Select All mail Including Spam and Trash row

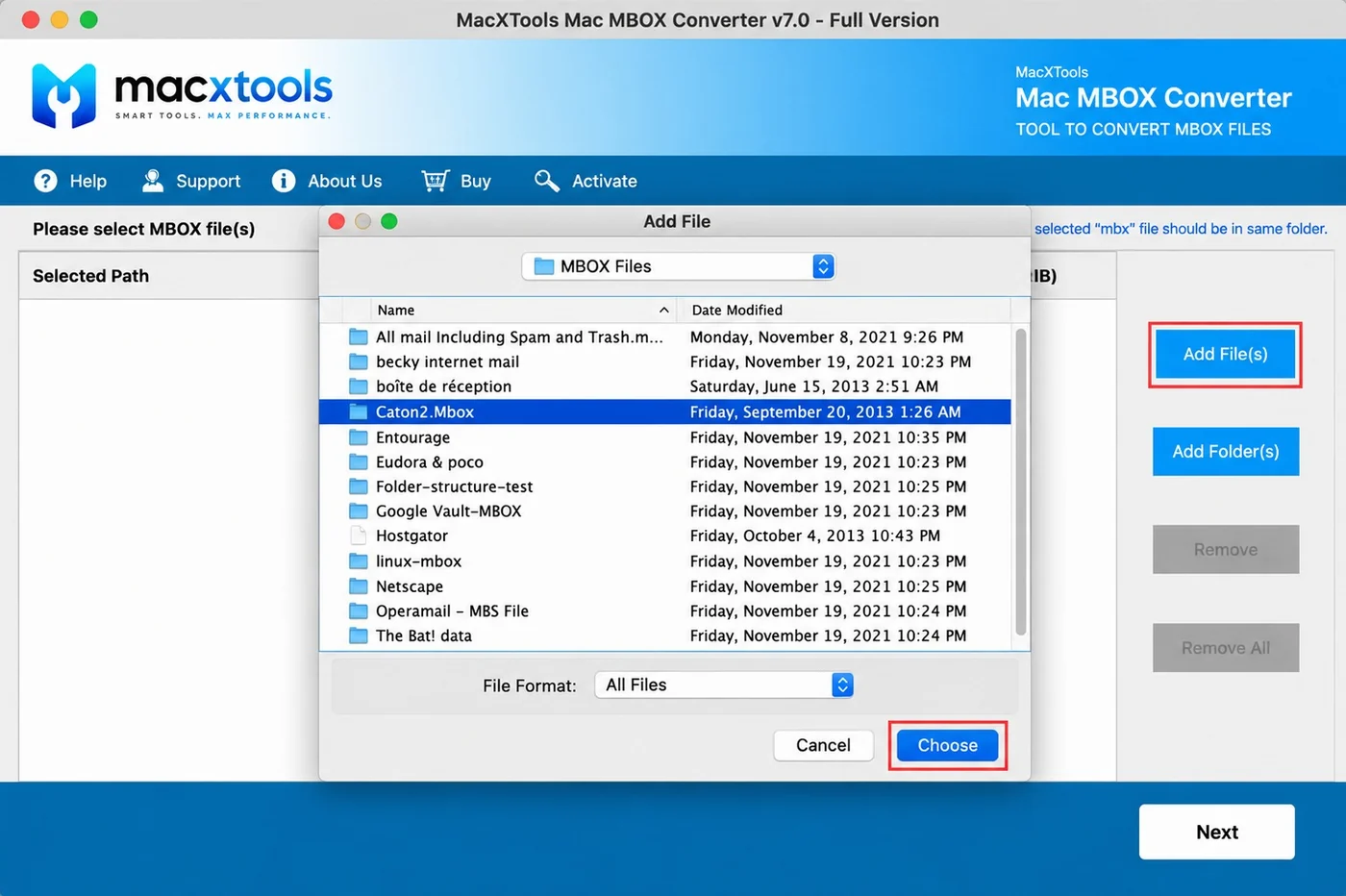[665, 336]
